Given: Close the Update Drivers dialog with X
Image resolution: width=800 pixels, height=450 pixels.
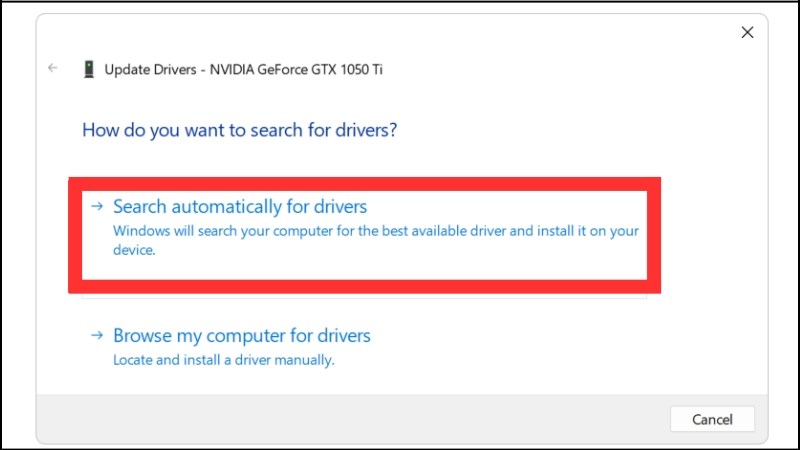Looking at the screenshot, I should click(746, 33).
